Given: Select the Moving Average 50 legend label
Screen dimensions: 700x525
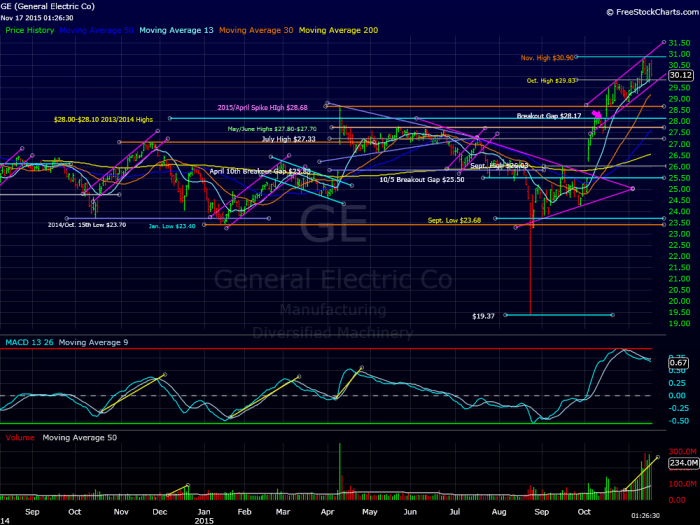Looking at the screenshot, I should tap(96, 30).
